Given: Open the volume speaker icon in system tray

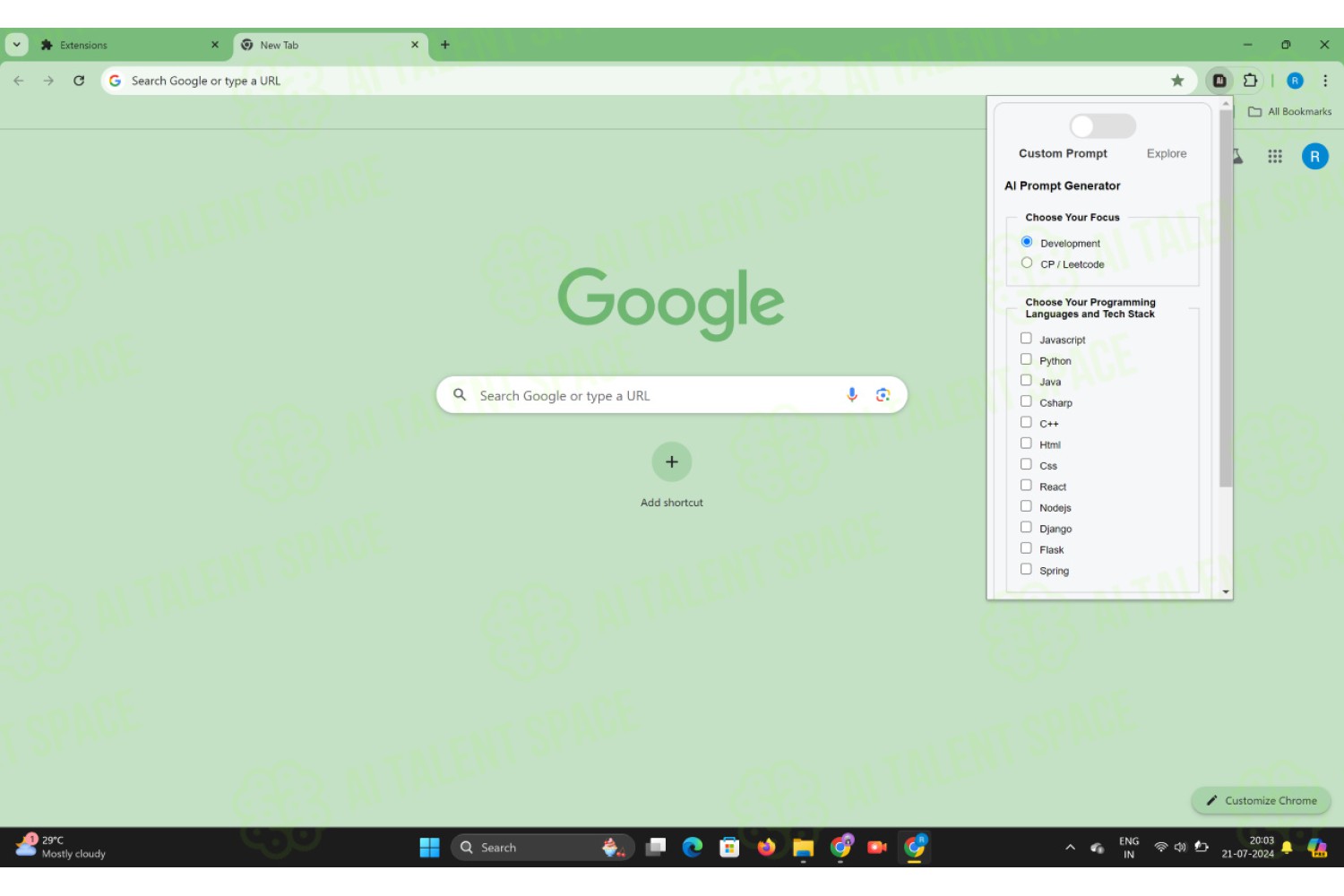Looking at the screenshot, I should coord(1180,848).
